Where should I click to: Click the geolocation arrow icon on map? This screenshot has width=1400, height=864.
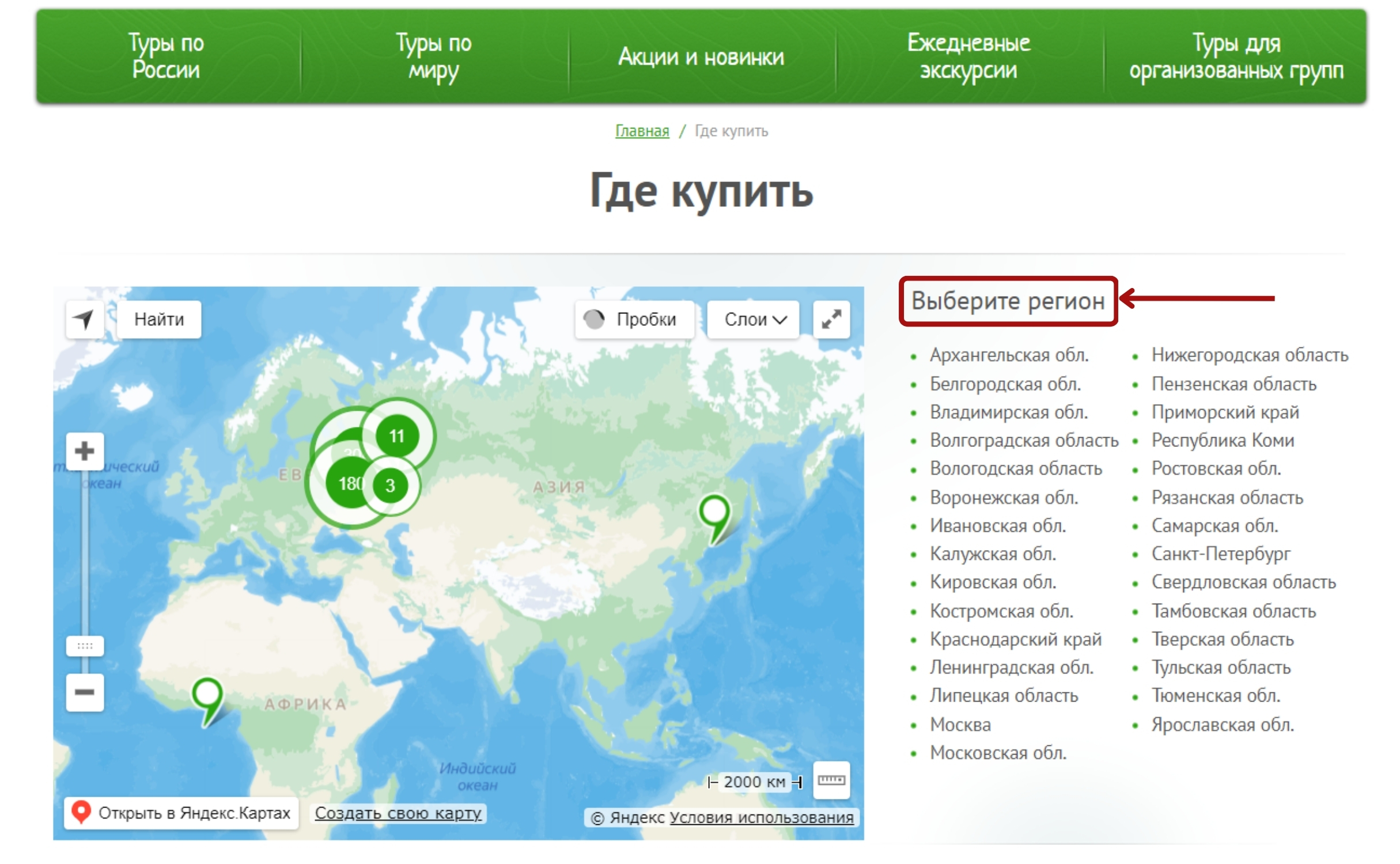[85, 319]
